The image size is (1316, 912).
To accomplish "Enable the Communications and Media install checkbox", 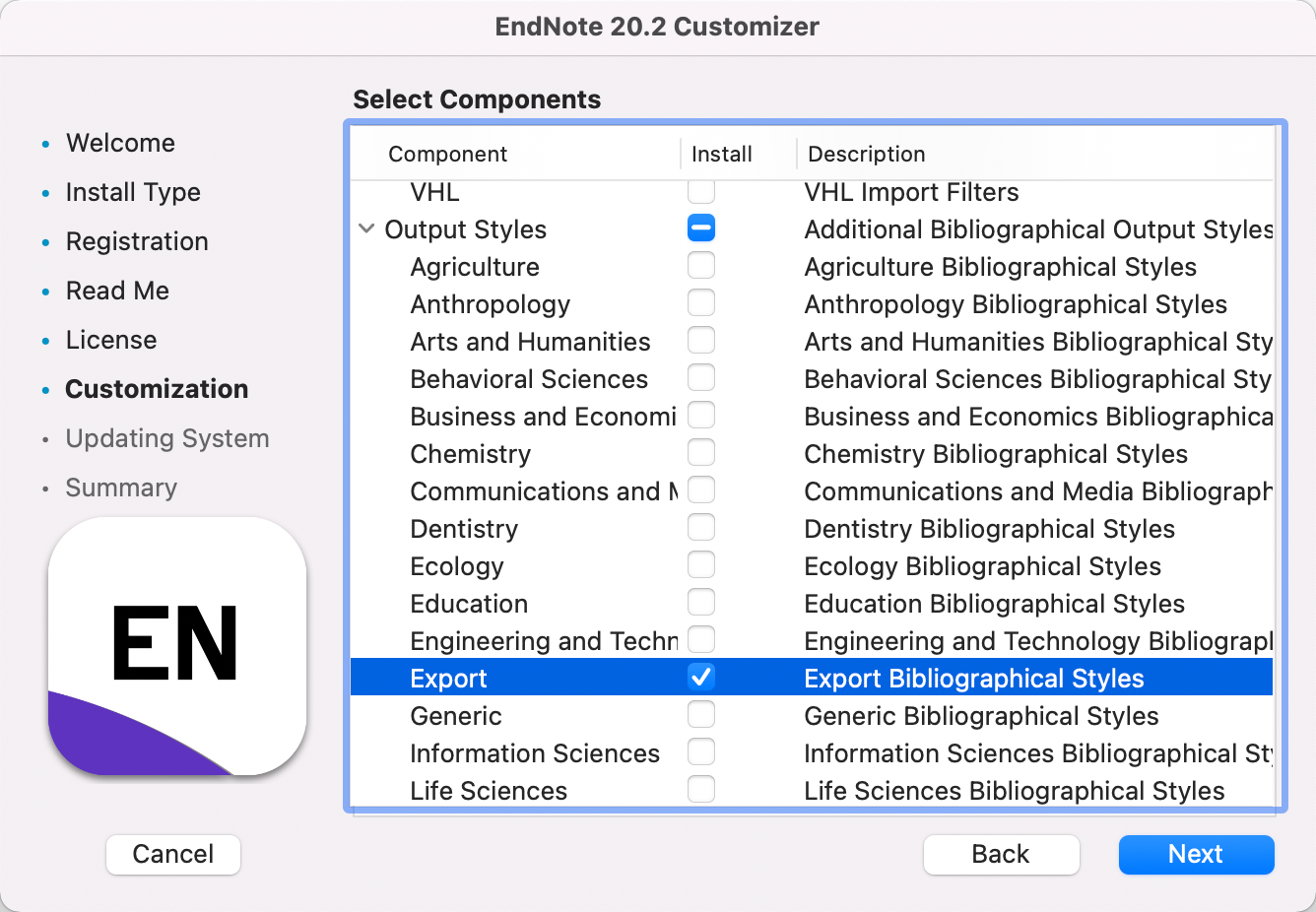I will [701, 490].
